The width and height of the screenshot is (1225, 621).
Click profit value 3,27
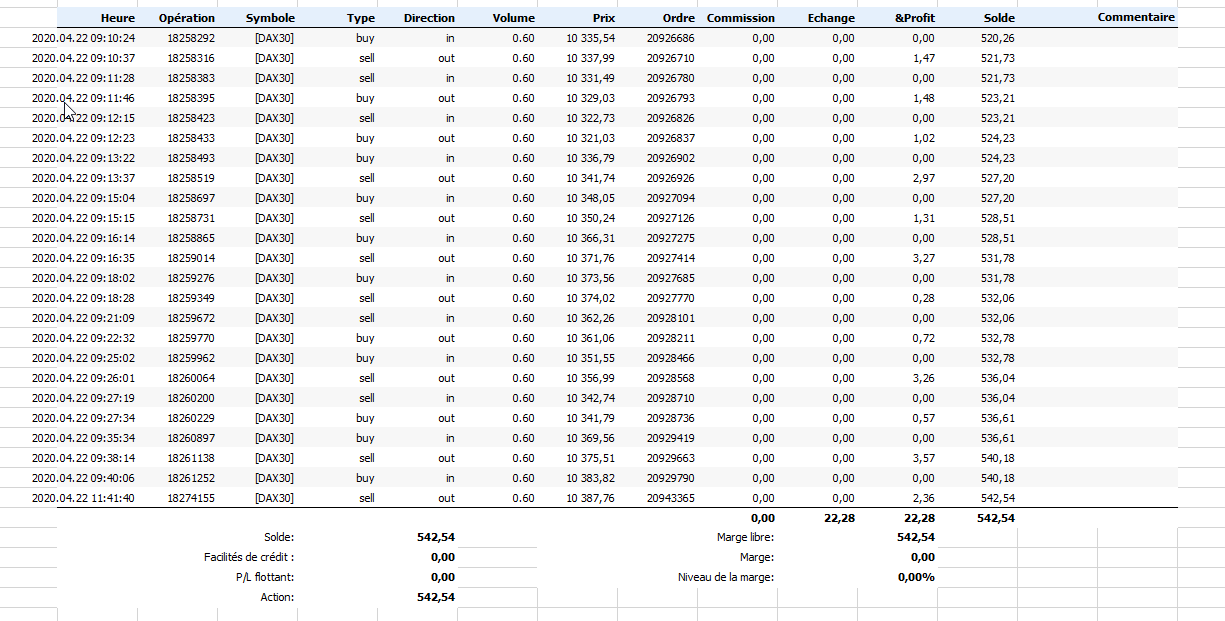[924, 258]
